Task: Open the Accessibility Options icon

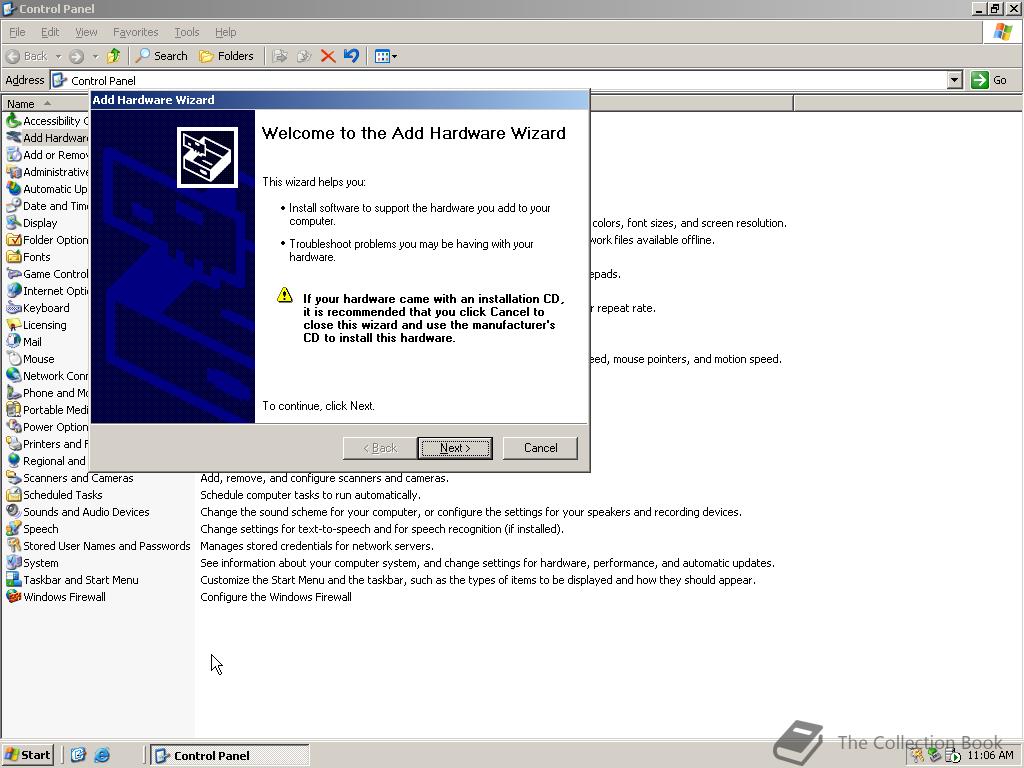Action: pos(14,121)
